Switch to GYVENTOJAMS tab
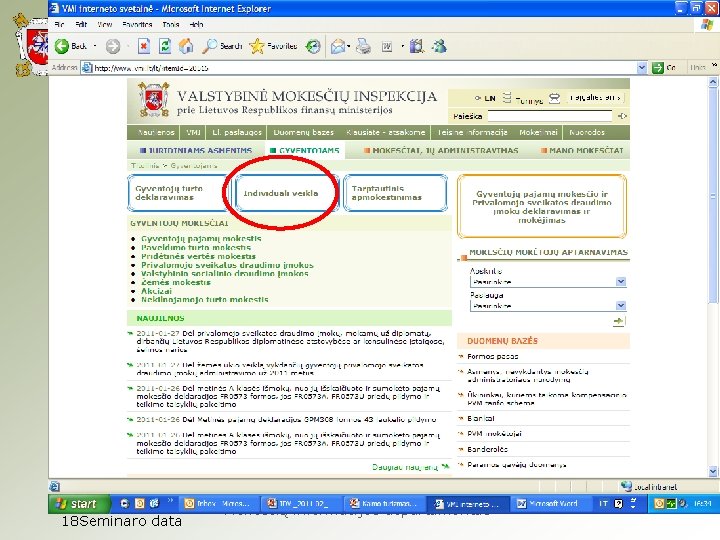 click(305, 150)
